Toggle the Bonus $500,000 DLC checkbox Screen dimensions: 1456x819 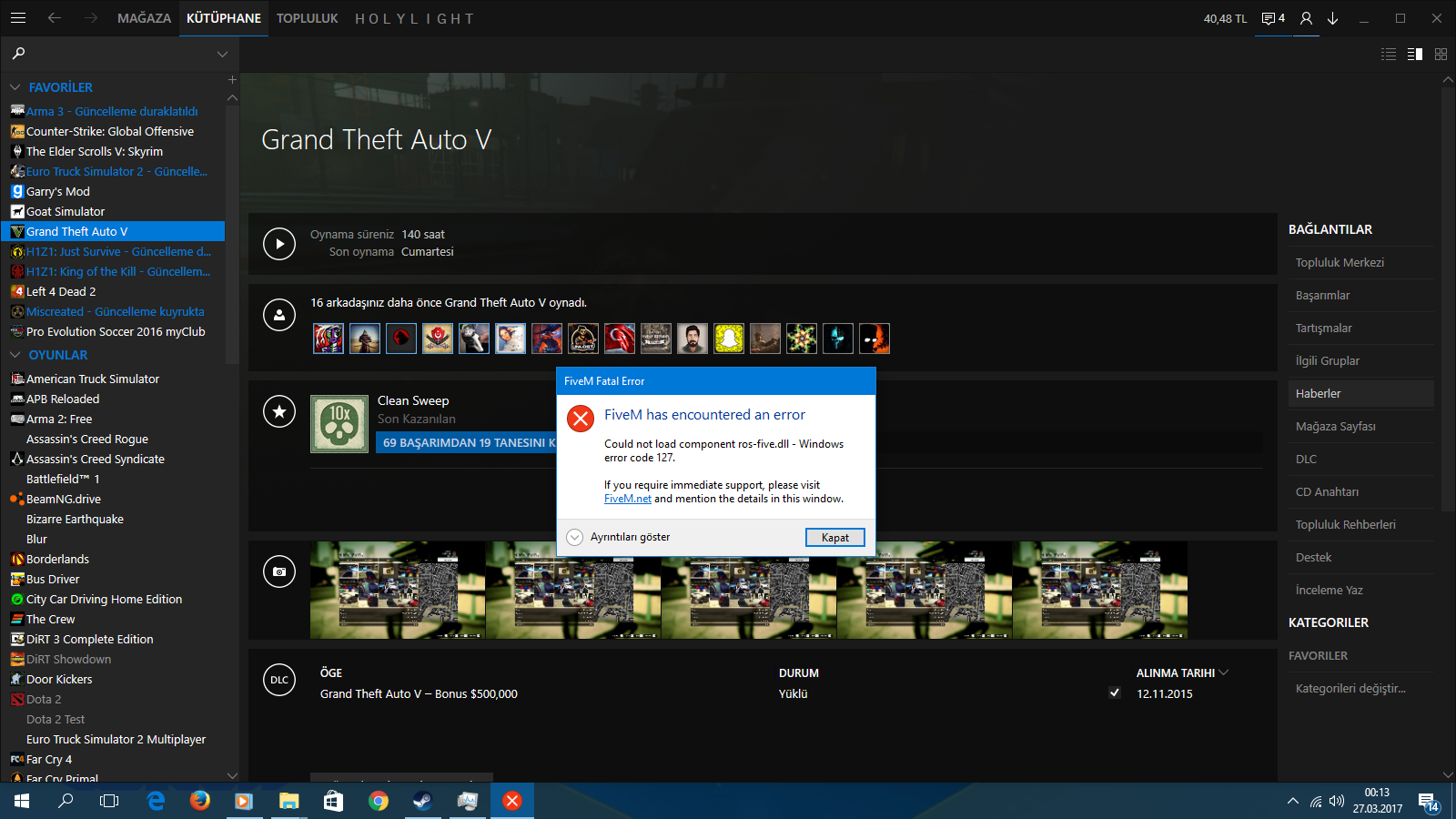pos(1115,693)
